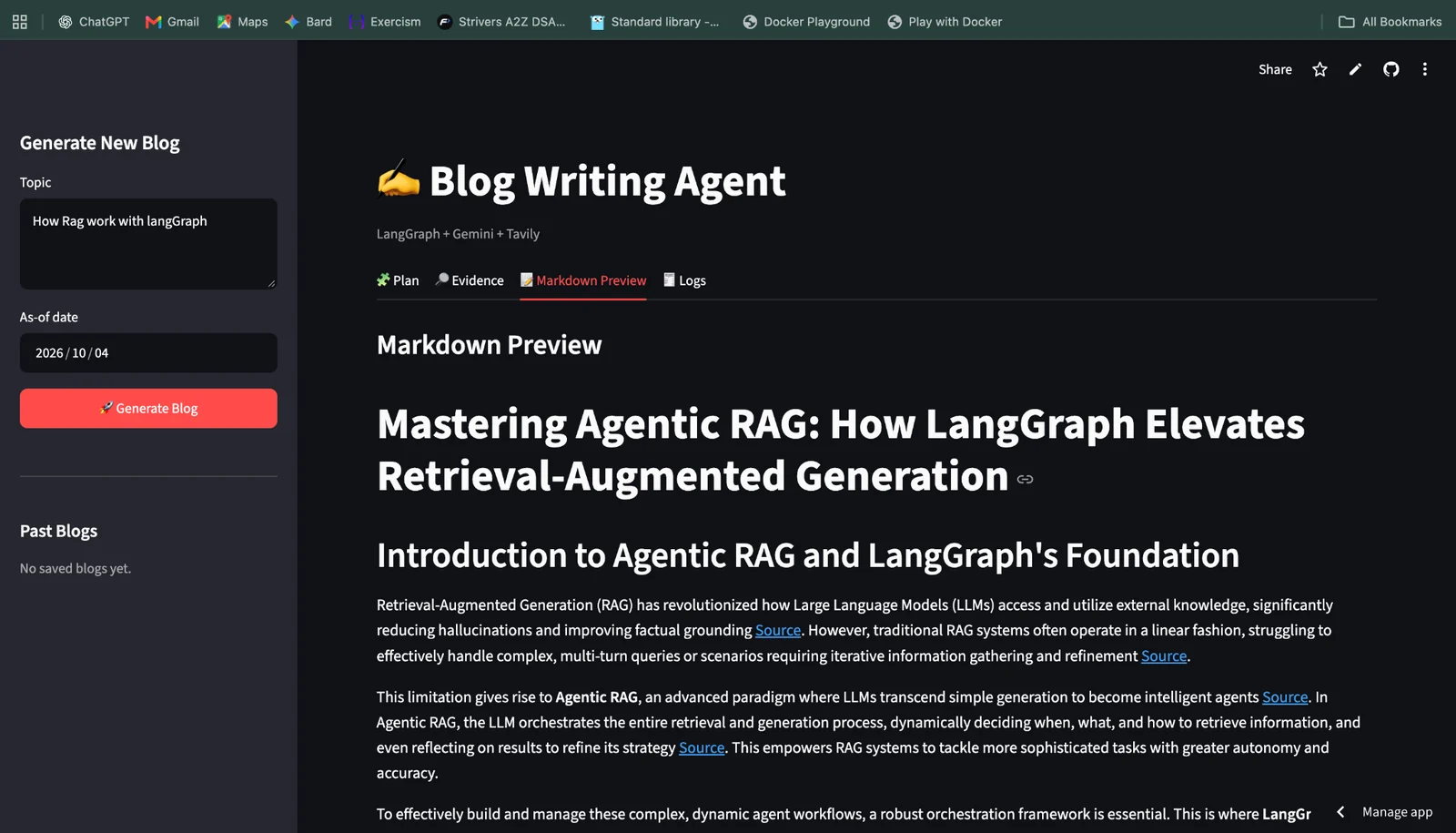Viewport: 1456px width, 833px height.
Task: Select the Markdown Preview tab
Action: pos(583,280)
